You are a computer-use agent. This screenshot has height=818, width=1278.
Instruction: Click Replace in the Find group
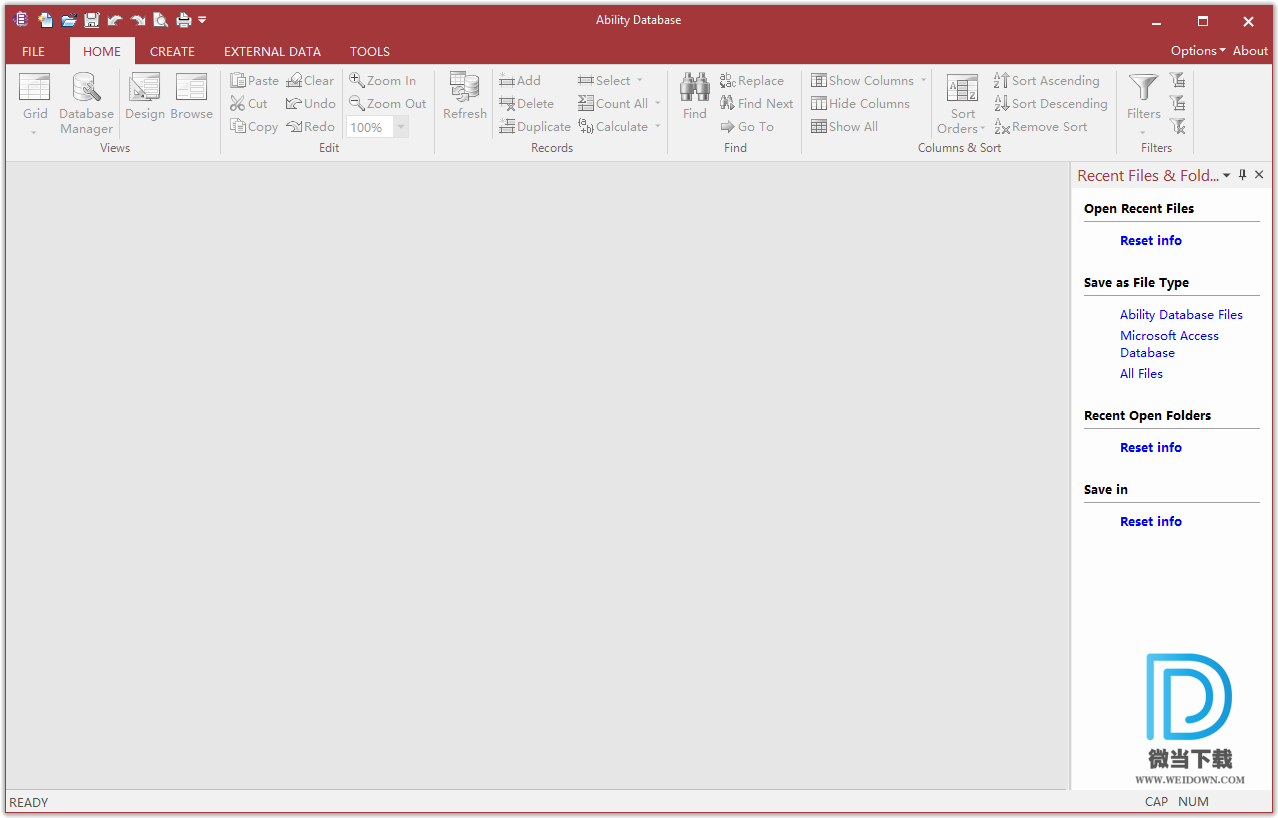click(x=752, y=81)
